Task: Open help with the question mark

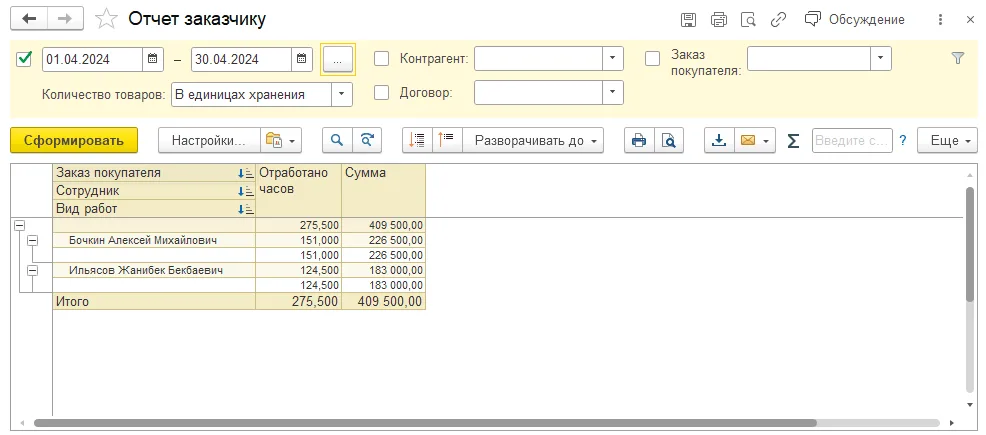Action: click(x=903, y=141)
